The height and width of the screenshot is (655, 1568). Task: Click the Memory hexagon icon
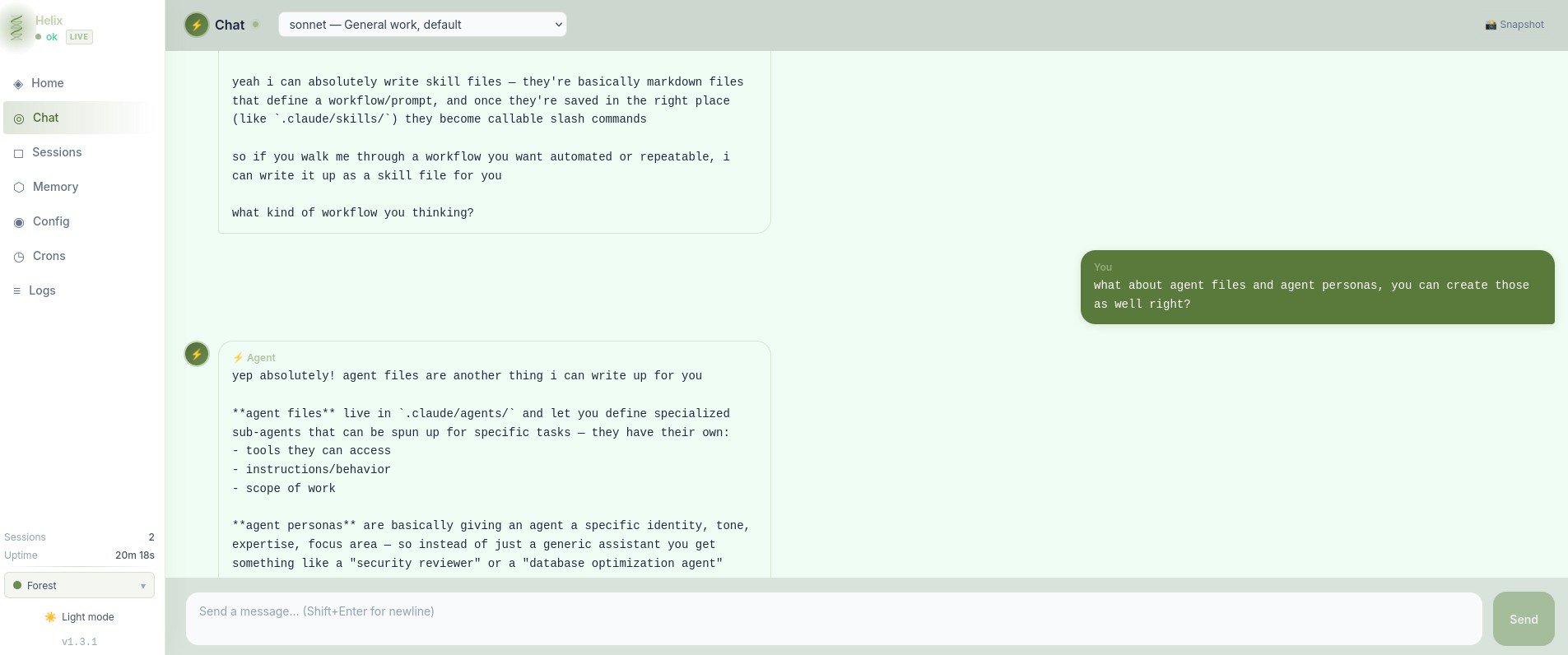click(19, 188)
